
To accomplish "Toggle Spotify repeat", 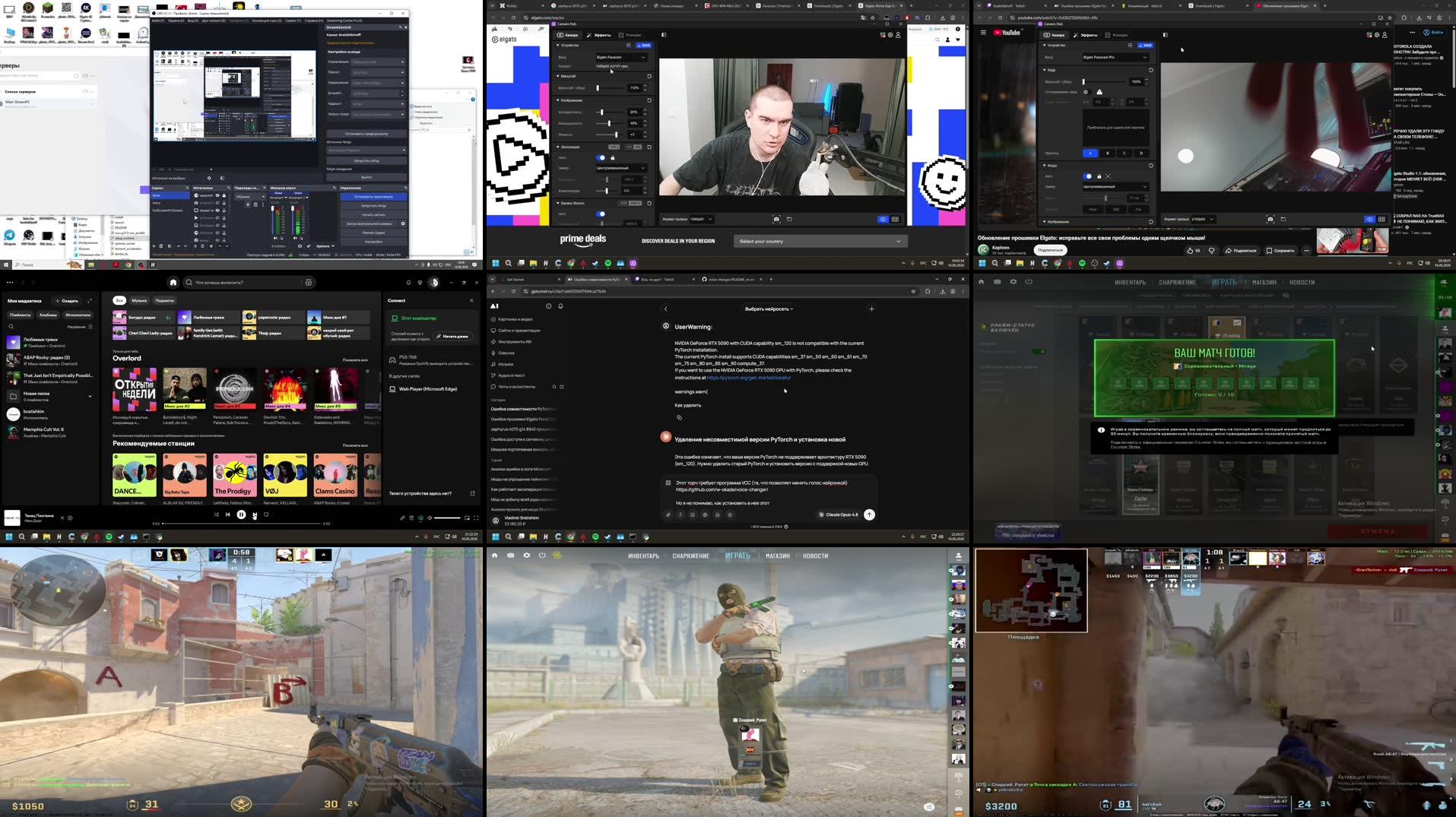I will pyautogui.click(x=266, y=515).
